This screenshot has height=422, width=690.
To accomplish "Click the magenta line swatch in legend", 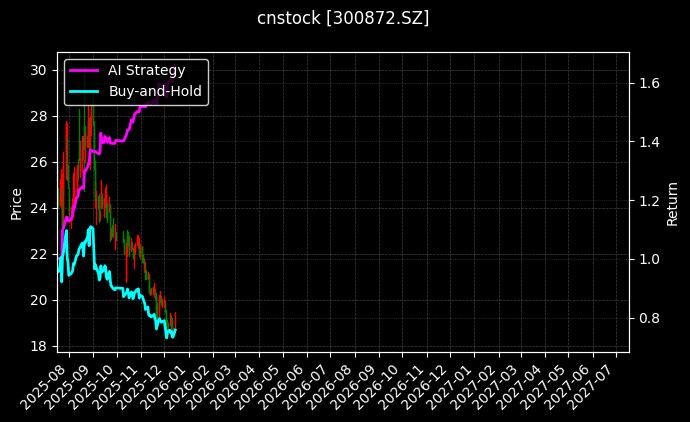I will 84,70.
